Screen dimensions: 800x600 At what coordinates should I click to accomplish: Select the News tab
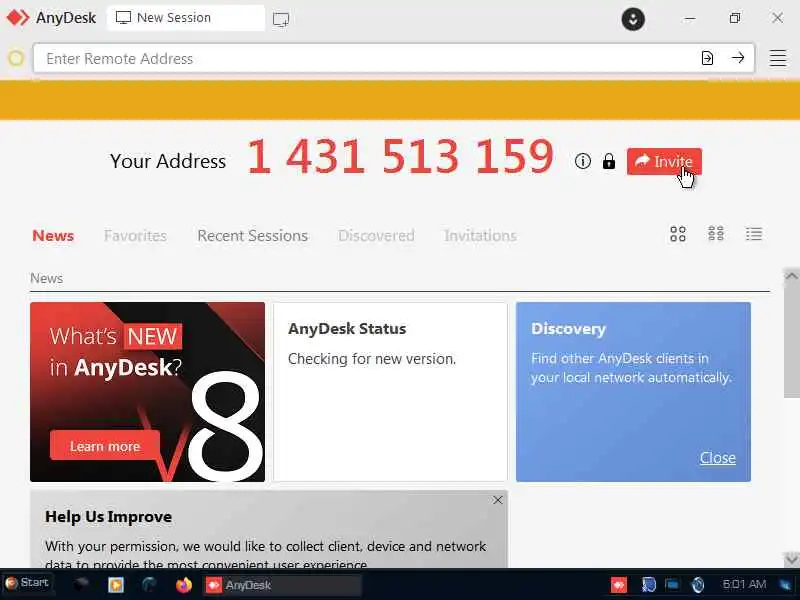53,236
